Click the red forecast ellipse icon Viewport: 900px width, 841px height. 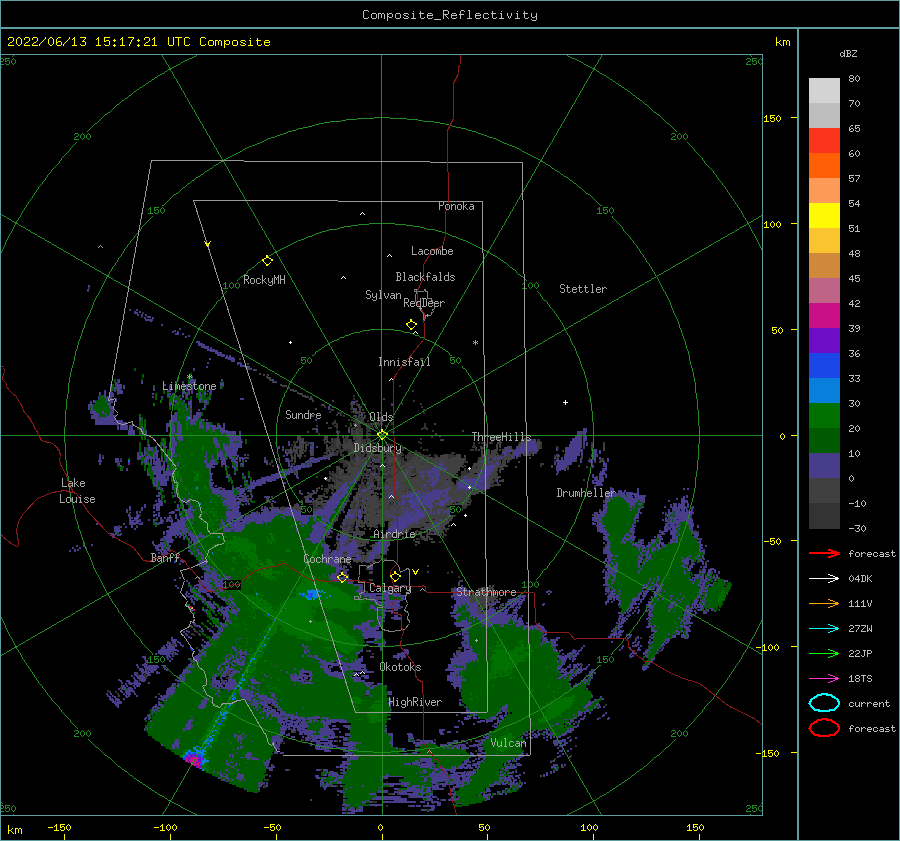point(824,728)
